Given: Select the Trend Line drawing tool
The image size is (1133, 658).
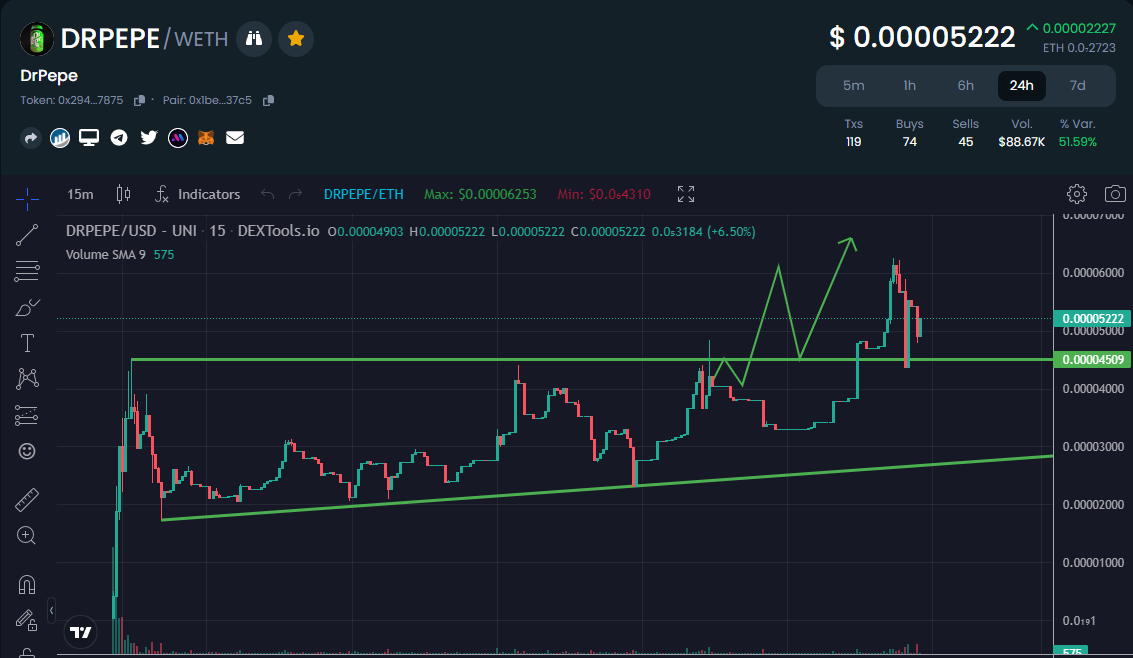Looking at the screenshot, I should [x=27, y=234].
